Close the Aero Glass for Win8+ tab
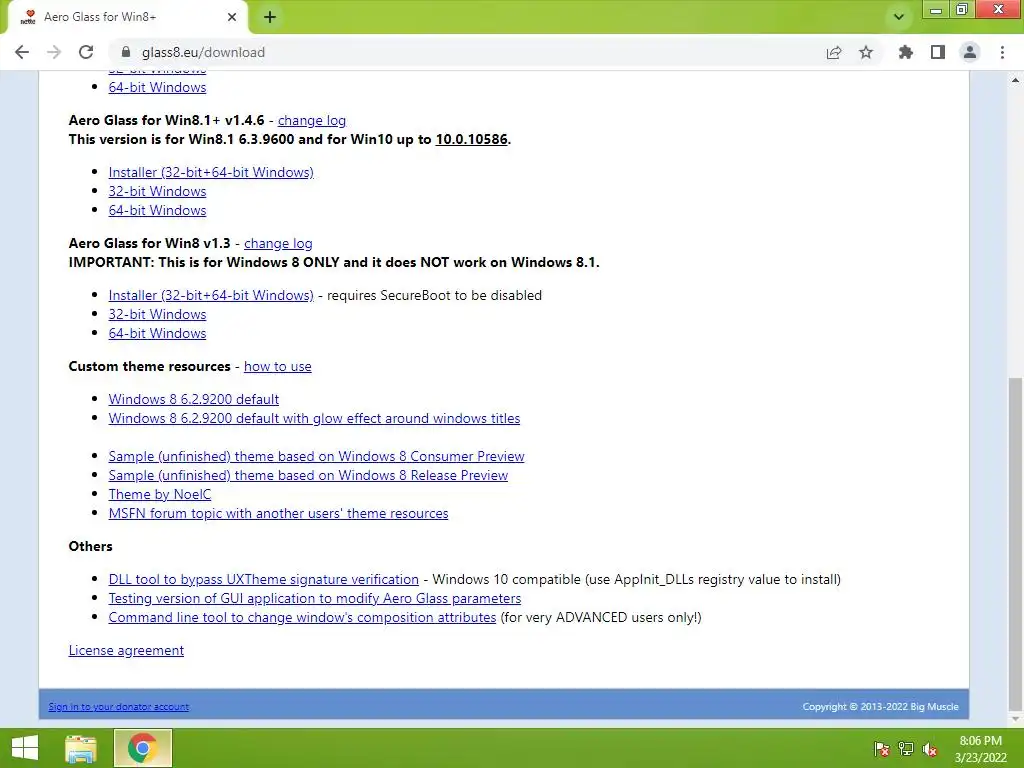The height and width of the screenshot is (768, 1024). point(232,17)
